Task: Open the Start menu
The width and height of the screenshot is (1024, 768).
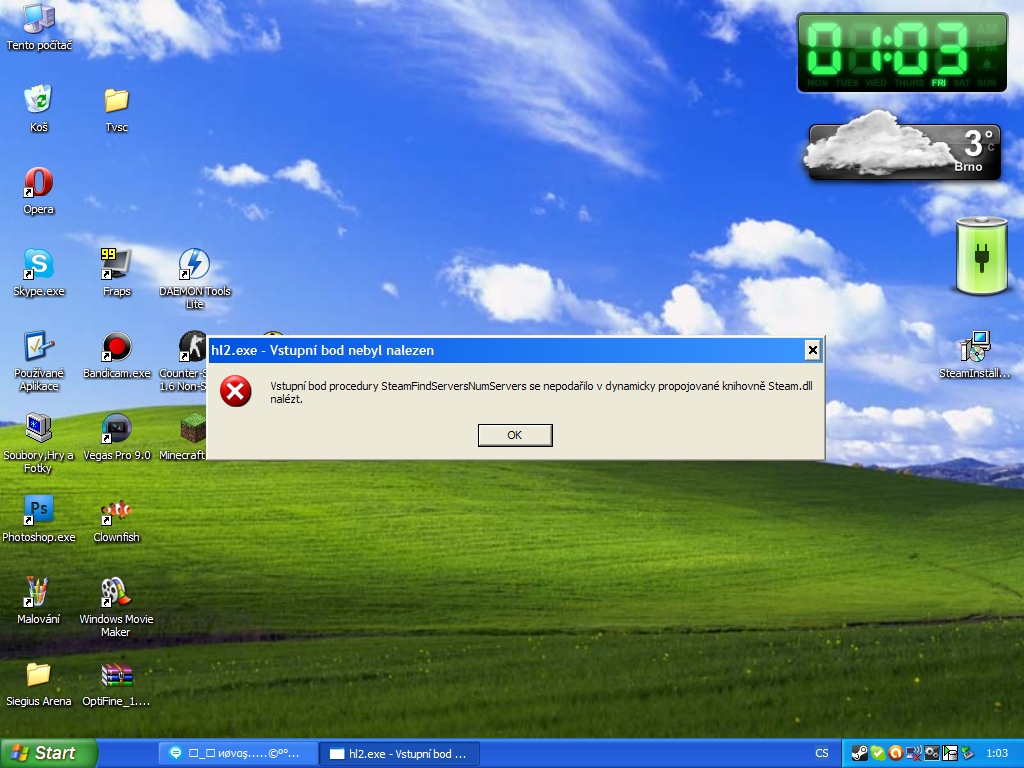Action: click(x=49, y=753)
